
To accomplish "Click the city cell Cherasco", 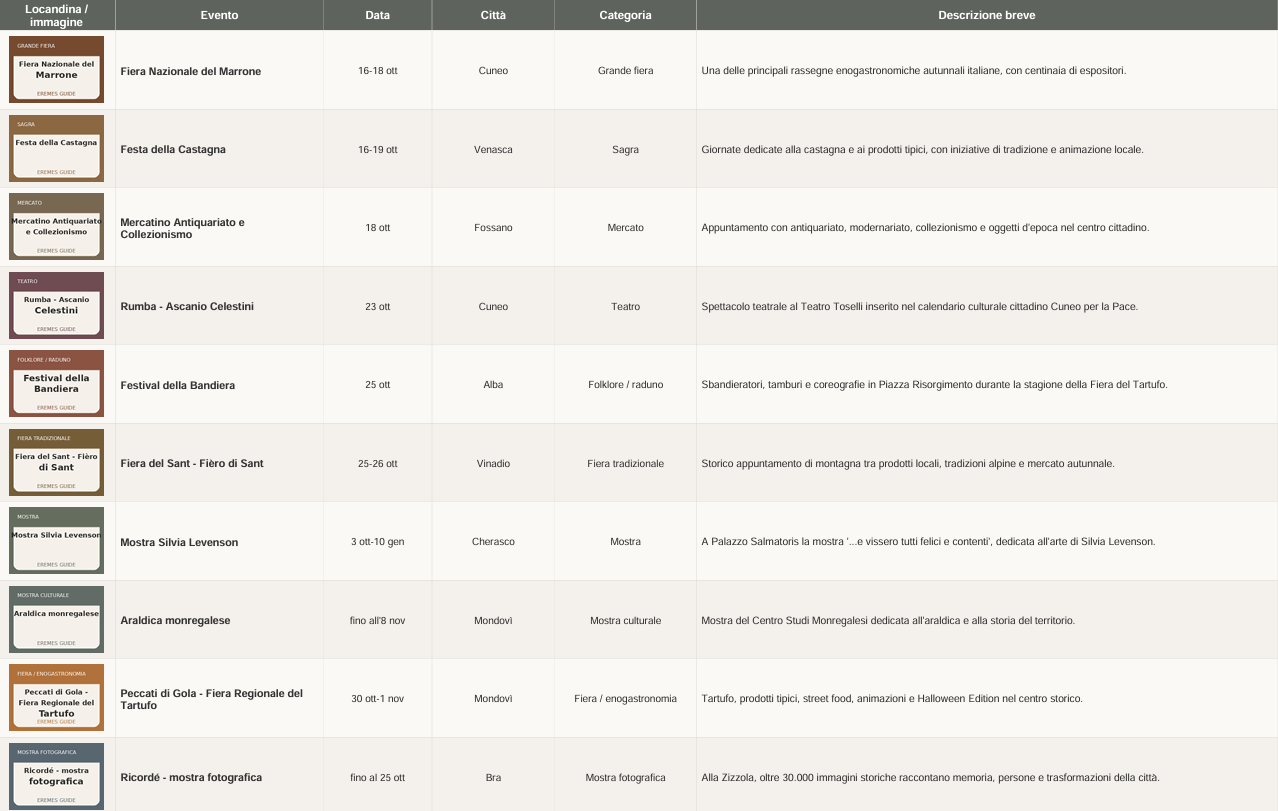I will [x=493, y=542].
